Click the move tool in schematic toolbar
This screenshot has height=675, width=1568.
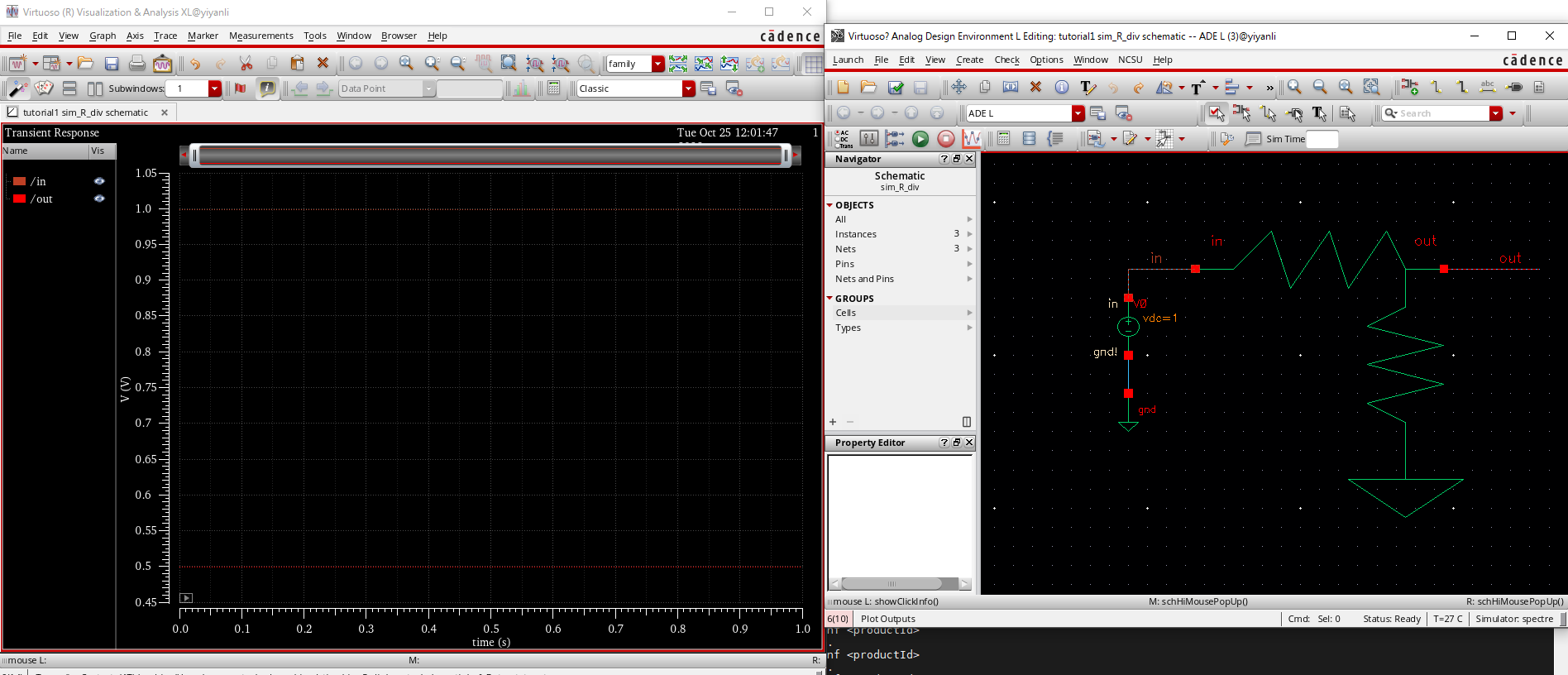pos(958,87)
